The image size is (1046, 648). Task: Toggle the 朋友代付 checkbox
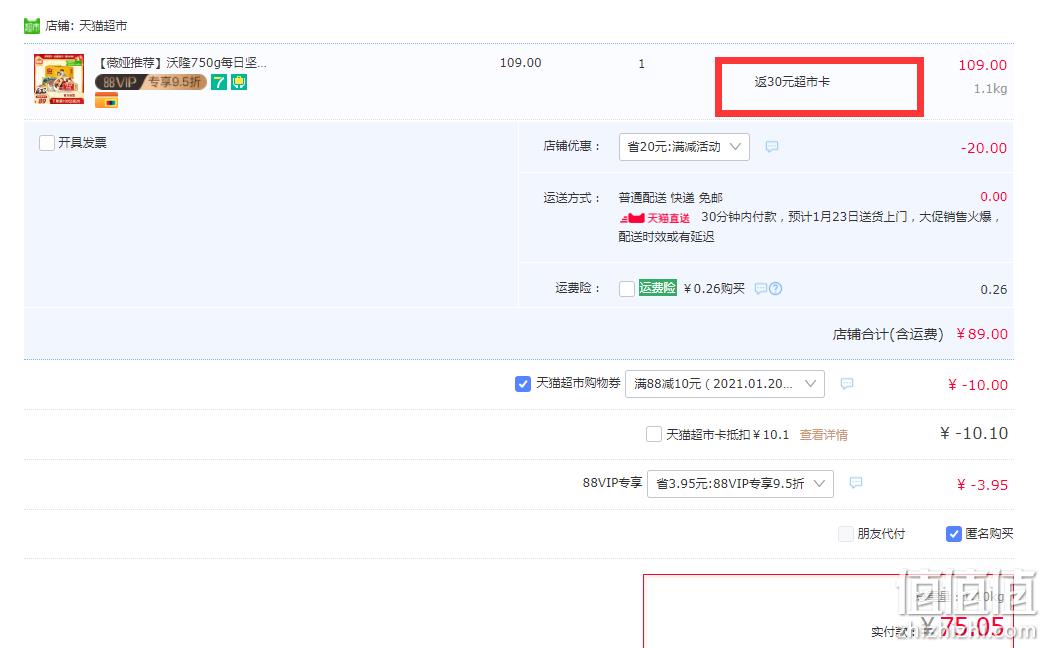pyautogui.click(x=845, y=534)
